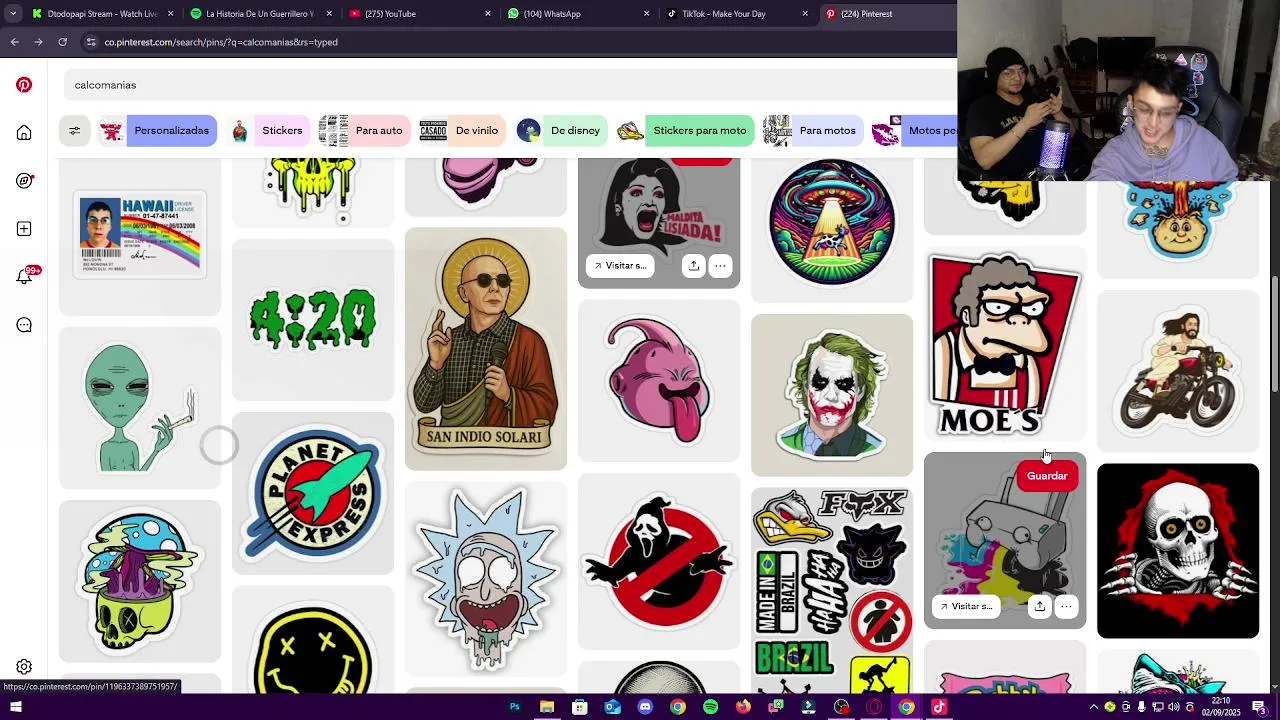Open the Hawaii driver license pin
1280x720 pixels.
140,237
